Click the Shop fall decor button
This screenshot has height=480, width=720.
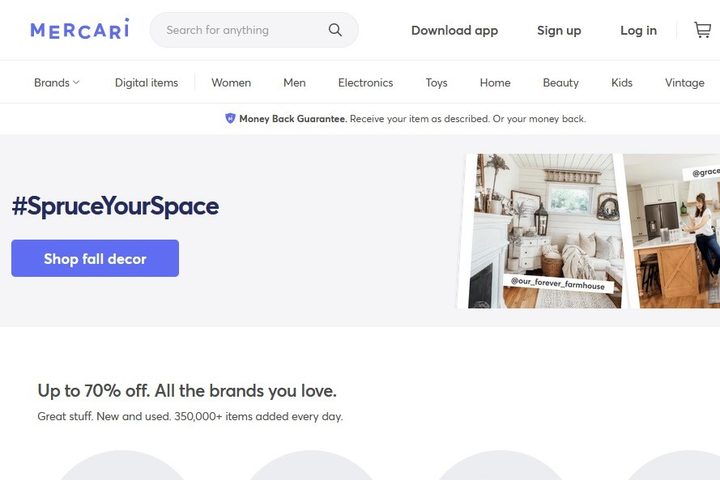[95, 258]
